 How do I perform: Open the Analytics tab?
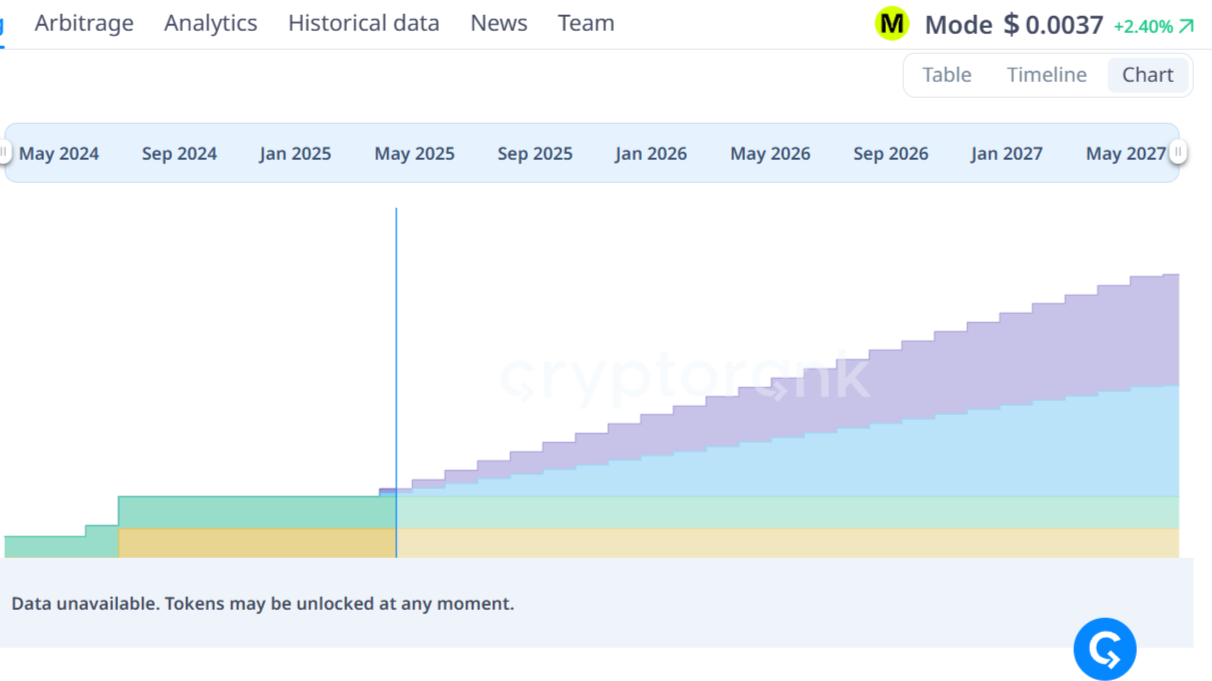coord(210,23)
